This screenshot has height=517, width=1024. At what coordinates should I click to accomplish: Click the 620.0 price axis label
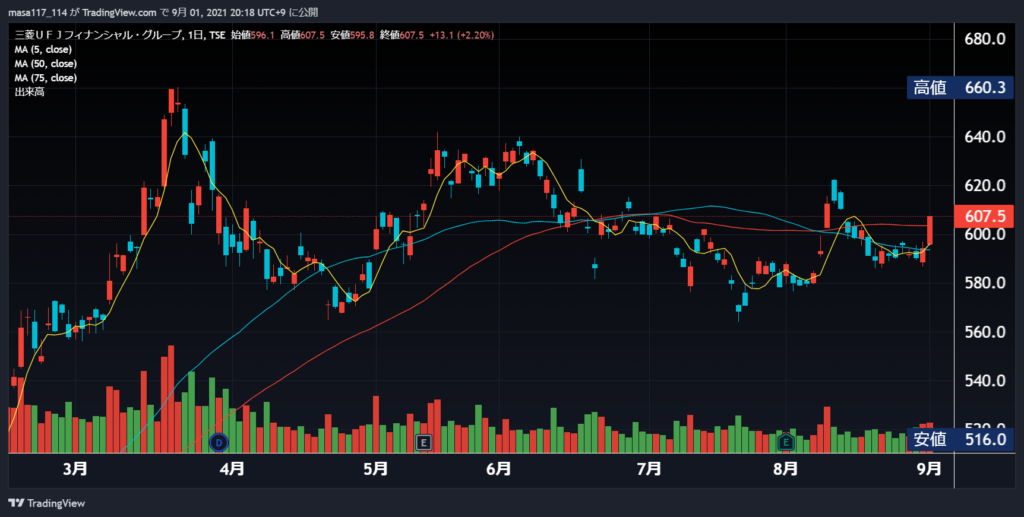click(x=985, y=186)
